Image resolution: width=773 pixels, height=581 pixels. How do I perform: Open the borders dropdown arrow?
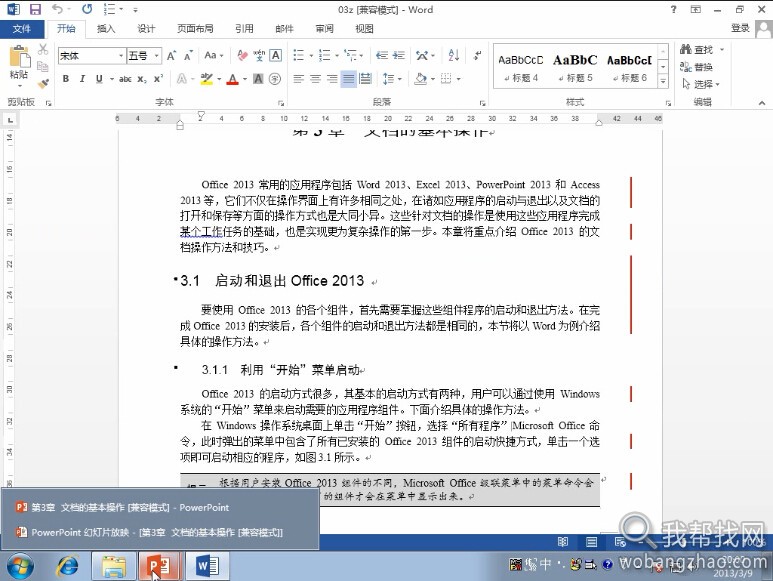pos(458,79)
